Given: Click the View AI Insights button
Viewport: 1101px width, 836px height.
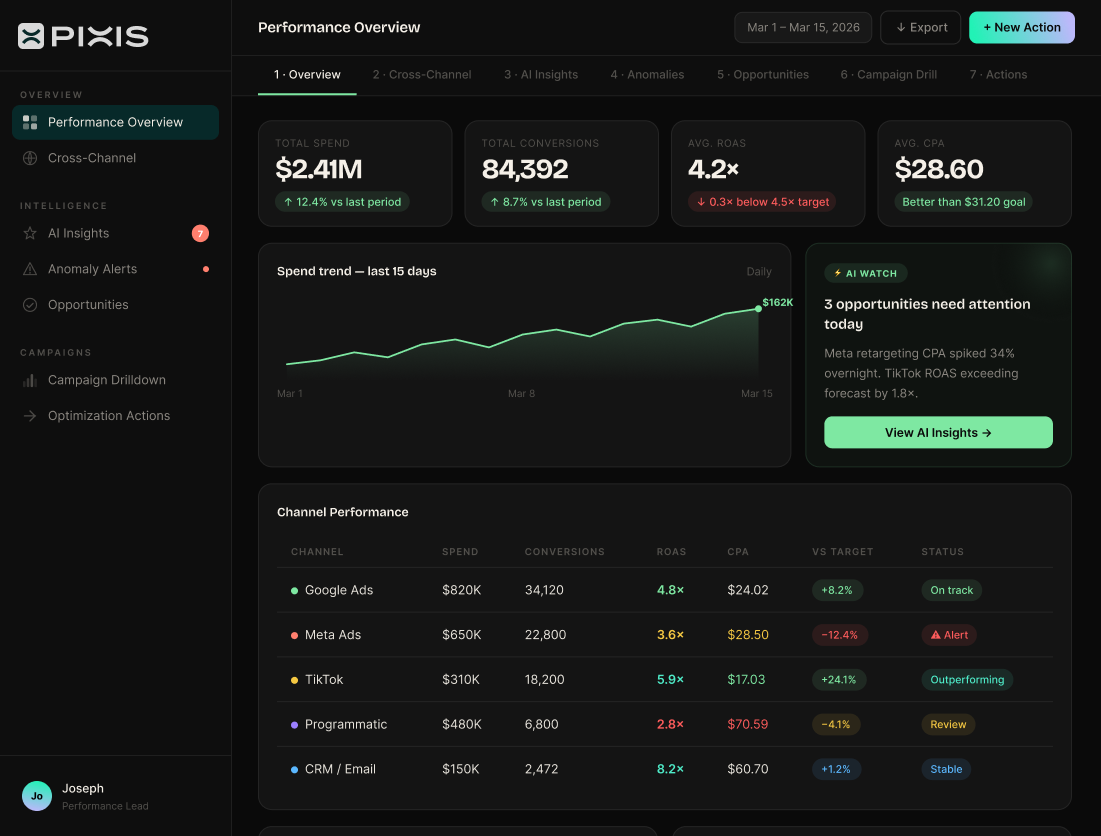Looking at the screenshot, I should click(x=938, y=433).
